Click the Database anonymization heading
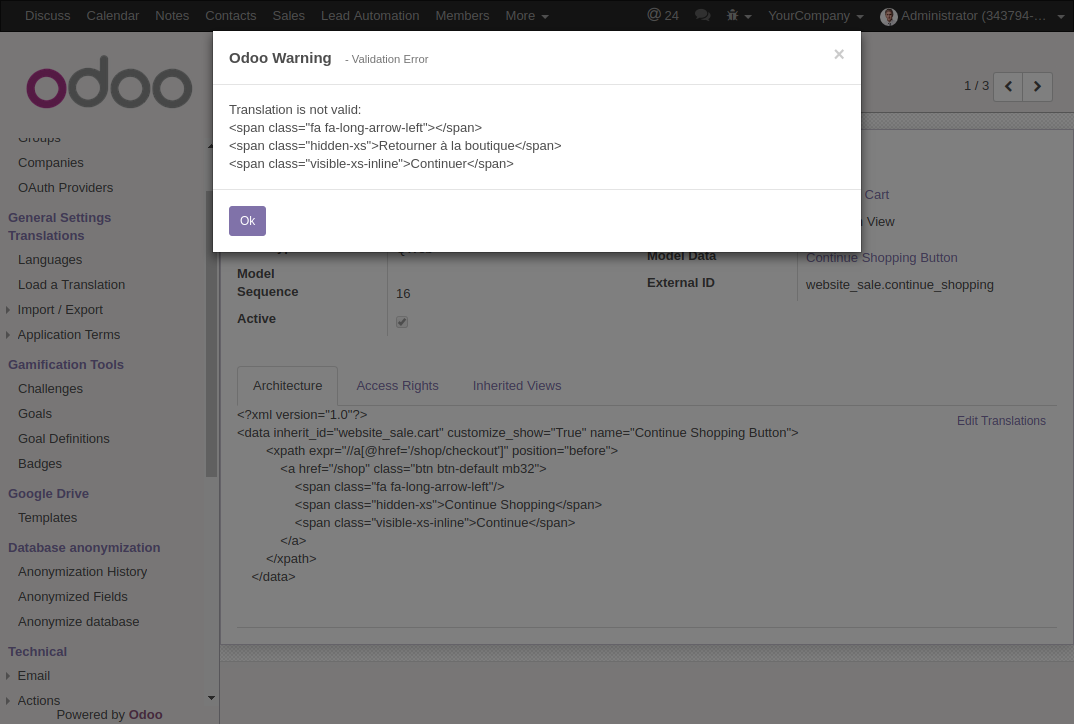The image size is (1074, 724). point(84,547)
